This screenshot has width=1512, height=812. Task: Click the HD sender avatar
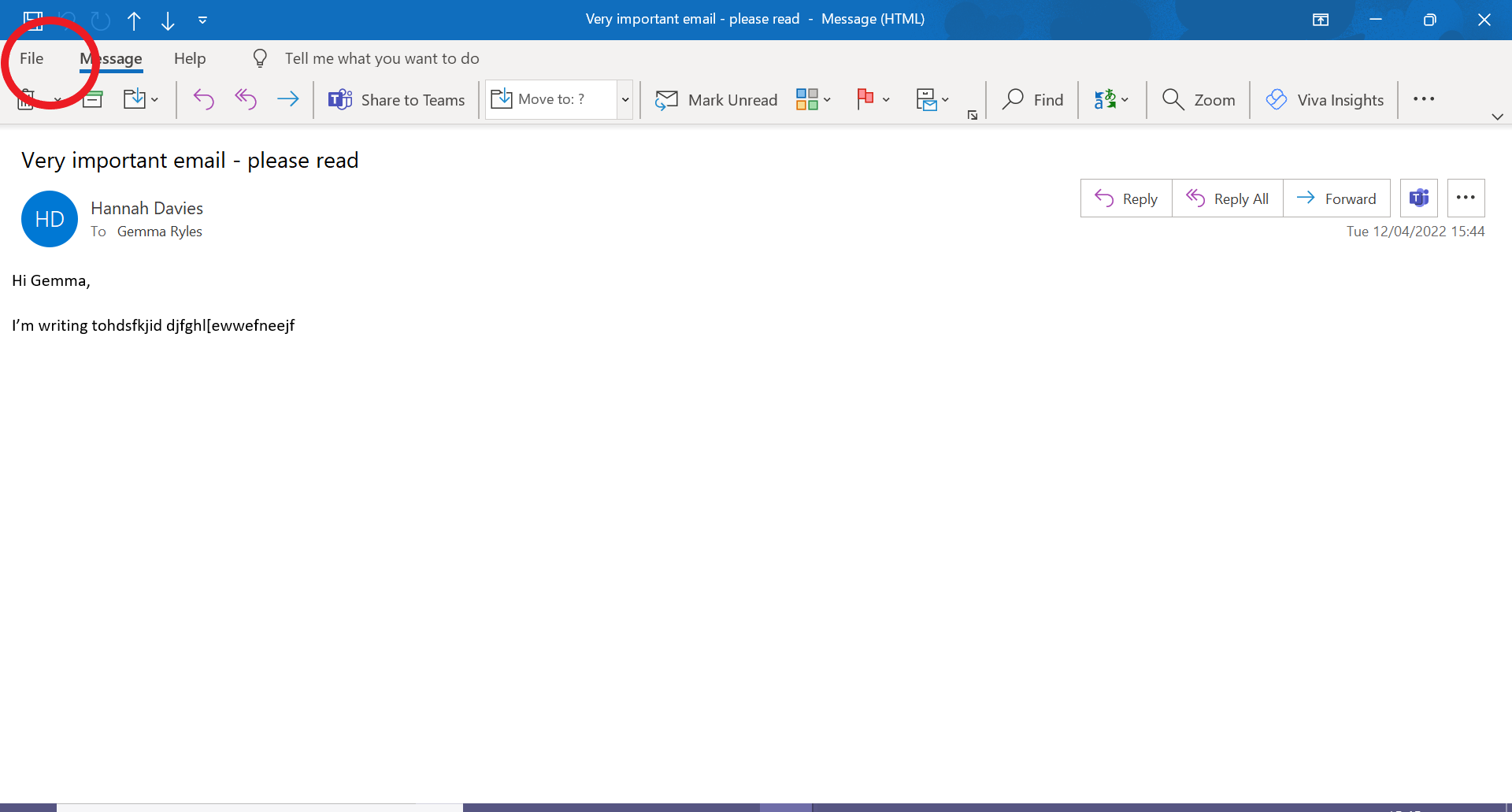[50, 219]
